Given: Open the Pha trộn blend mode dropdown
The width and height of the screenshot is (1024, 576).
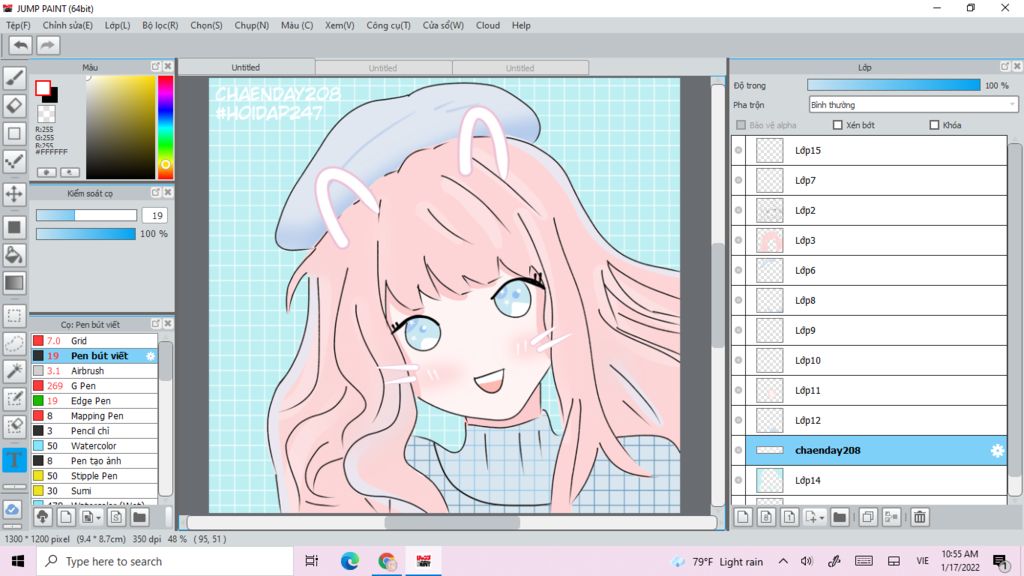Looking at the screenshot, I should pyautogui.click(x=913, y=104).
